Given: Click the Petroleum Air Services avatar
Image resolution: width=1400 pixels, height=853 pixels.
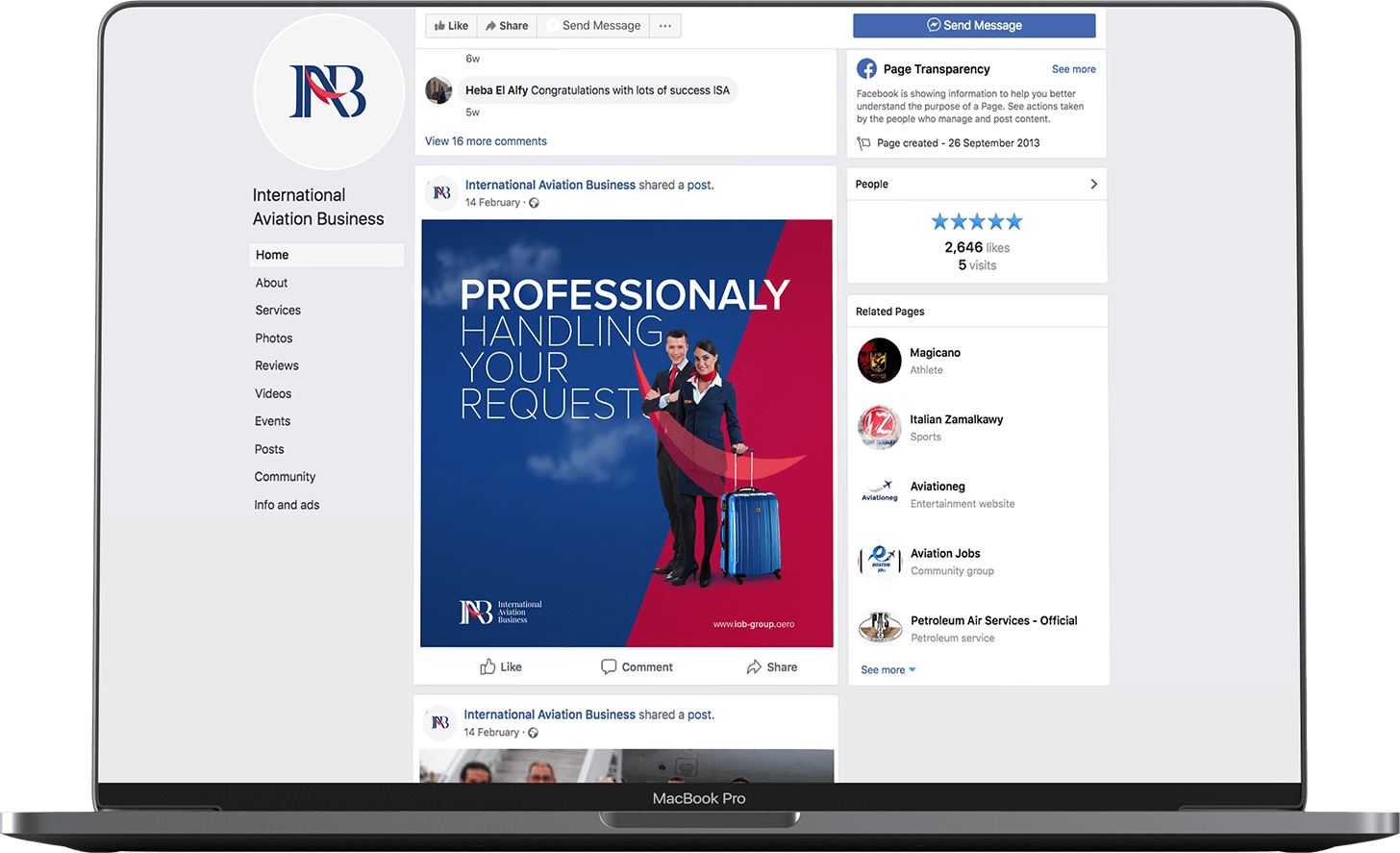Looking at the screenshot, I should pyautogui.click(x=879, y=628).
